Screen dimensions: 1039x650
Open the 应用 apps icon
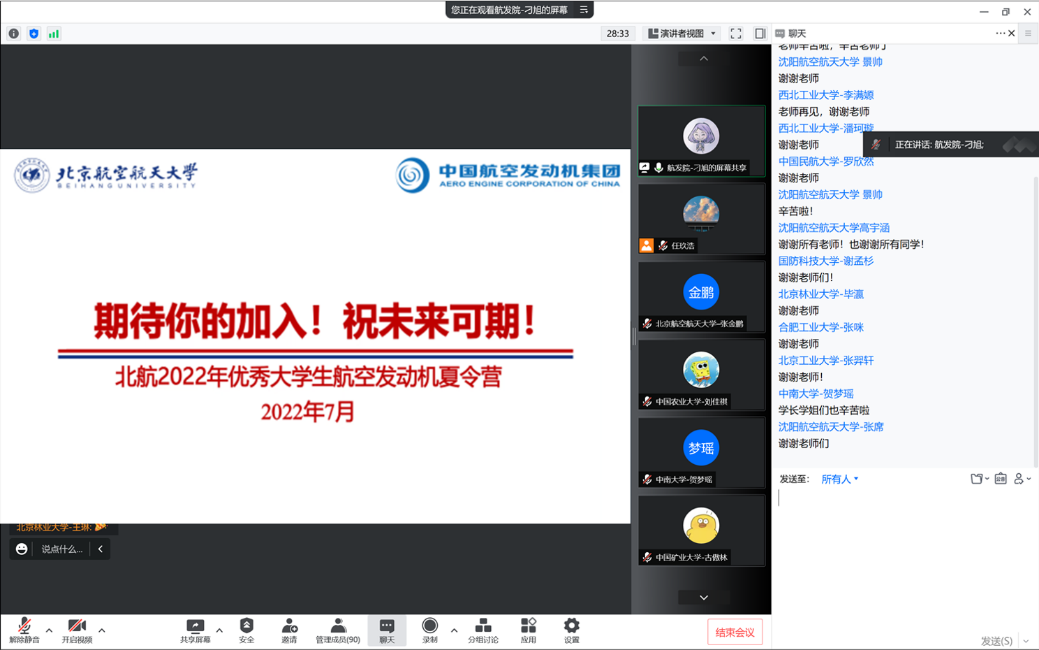click(528, 630)
